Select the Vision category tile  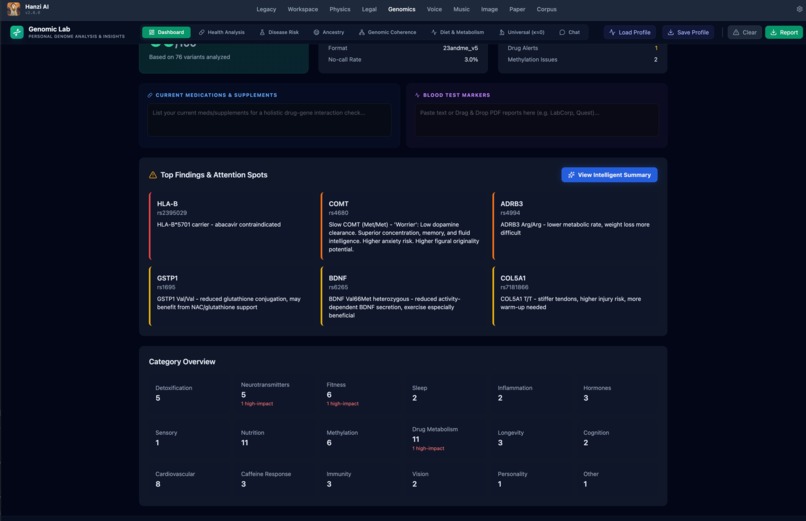click(446, 479)
